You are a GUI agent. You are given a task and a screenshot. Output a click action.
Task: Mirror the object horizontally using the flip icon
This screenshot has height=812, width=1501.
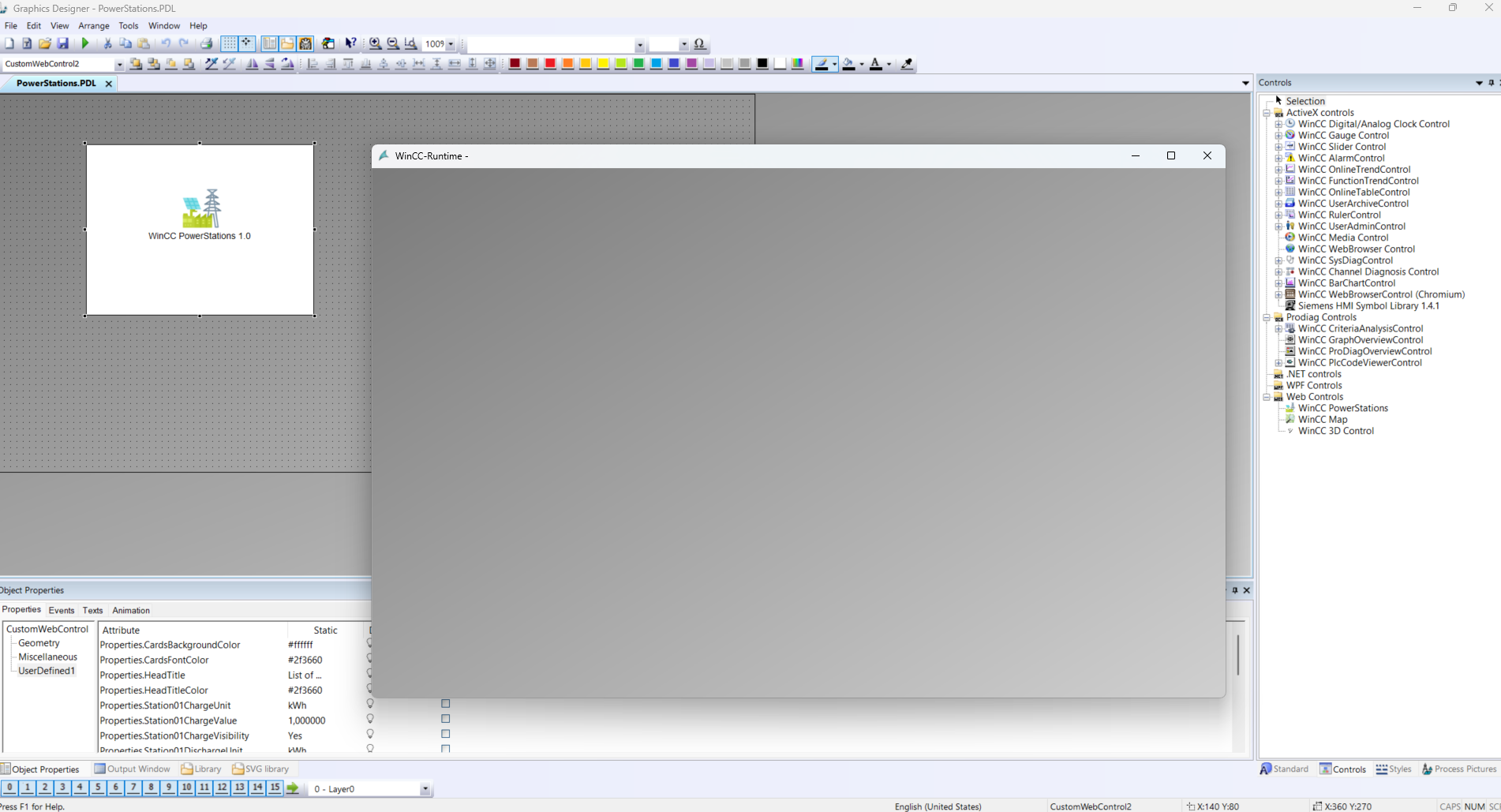252,64
